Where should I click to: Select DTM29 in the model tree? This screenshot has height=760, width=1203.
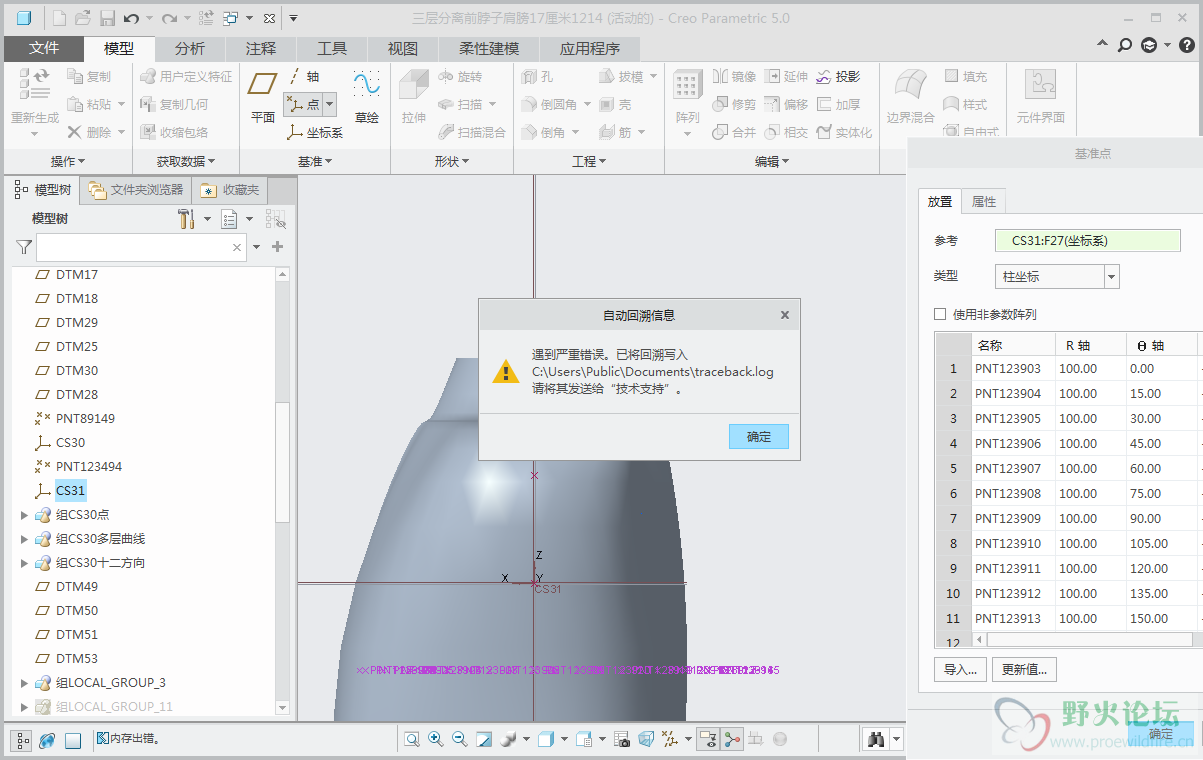pyautogui.click(x=77, y=322)
